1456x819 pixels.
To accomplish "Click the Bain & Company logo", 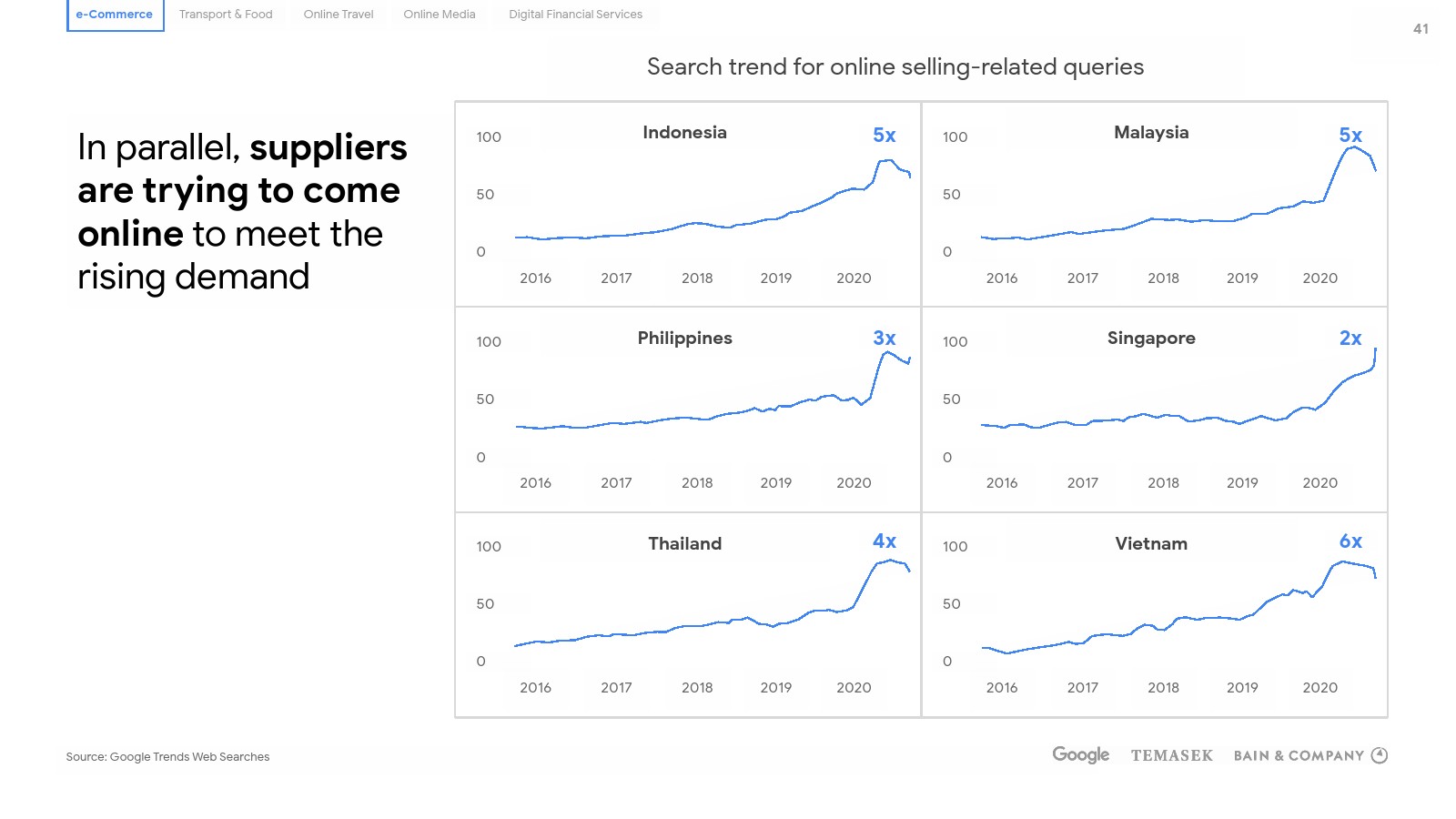I will (x=1299, y=755).
